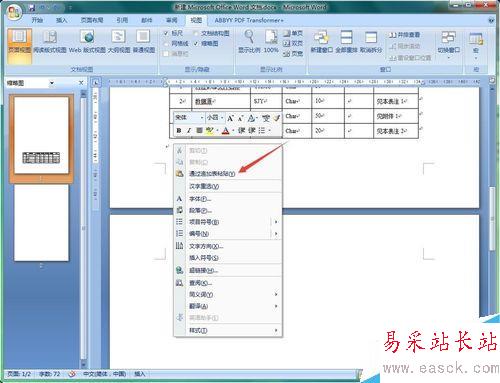Image resolution: width=500 pixels, height=383 pixels.
Task: Open the 开始 ribbon tab
Action: point(37,20)
